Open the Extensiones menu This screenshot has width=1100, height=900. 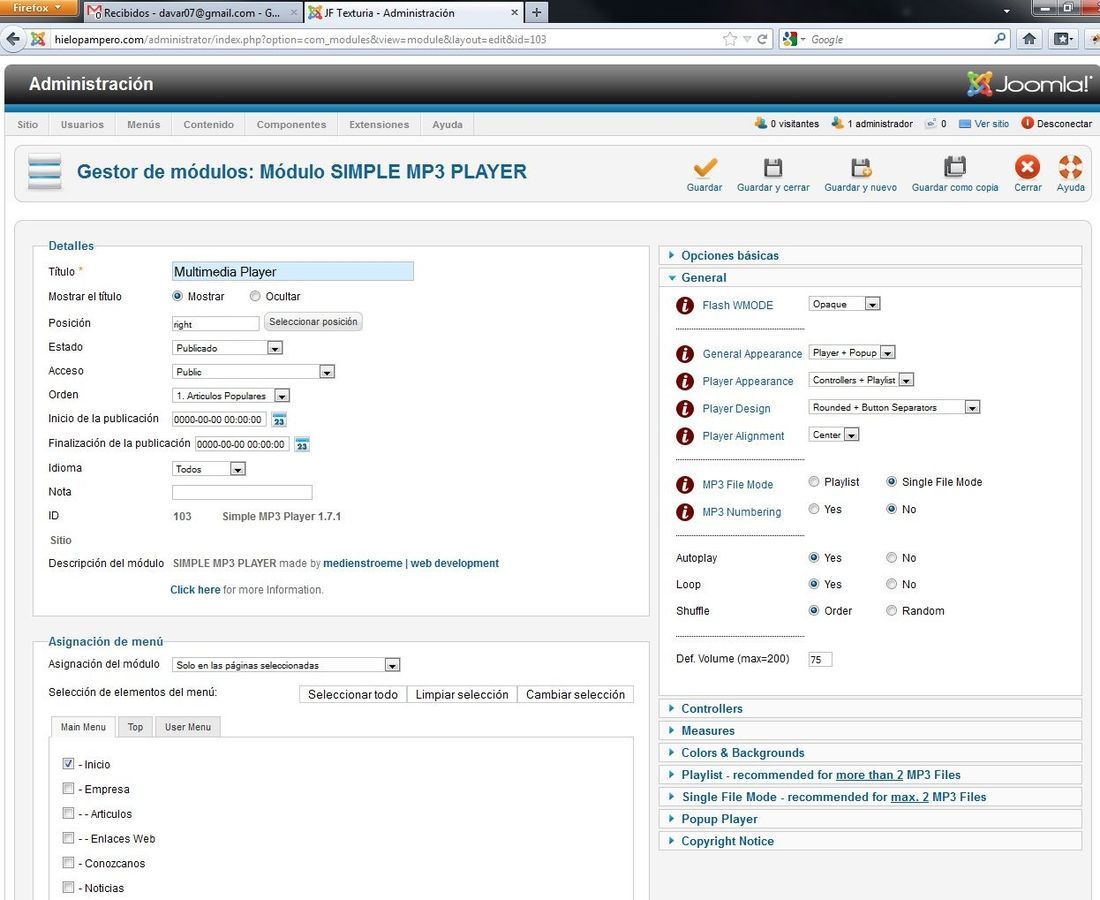point(379,124)
